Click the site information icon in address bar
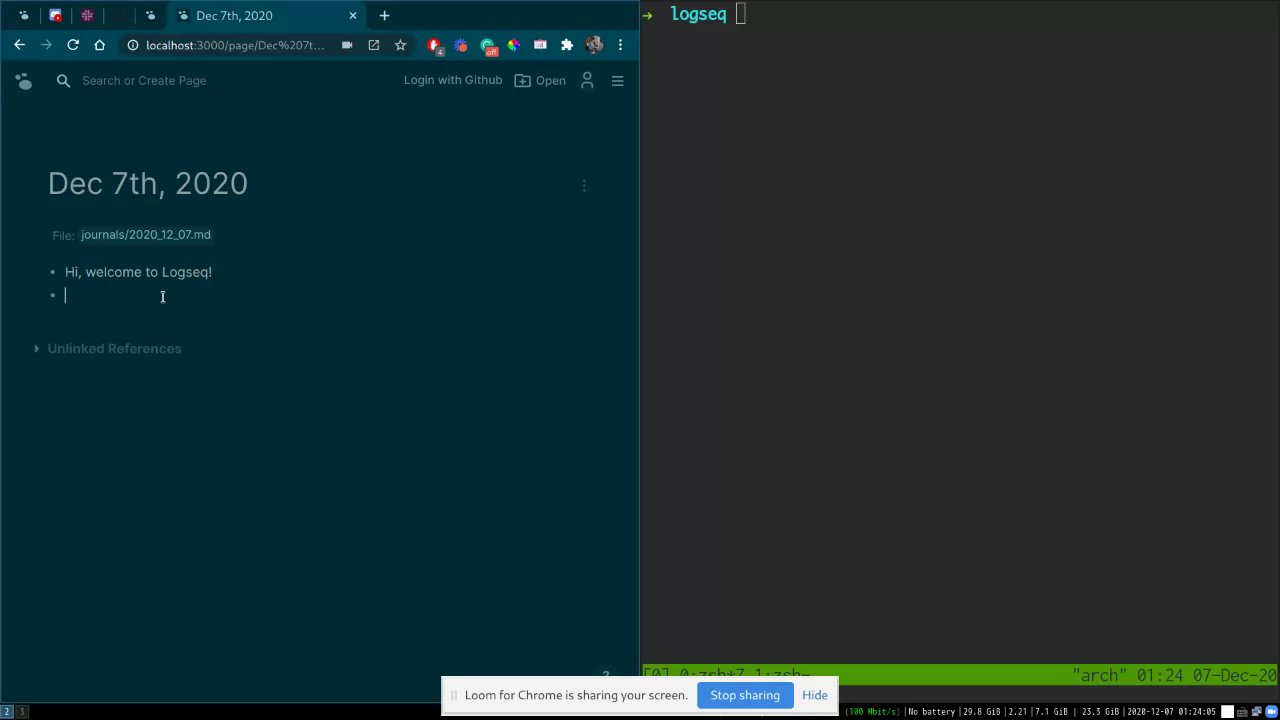The image size is (1280, 720). click(x=132, y=45)
